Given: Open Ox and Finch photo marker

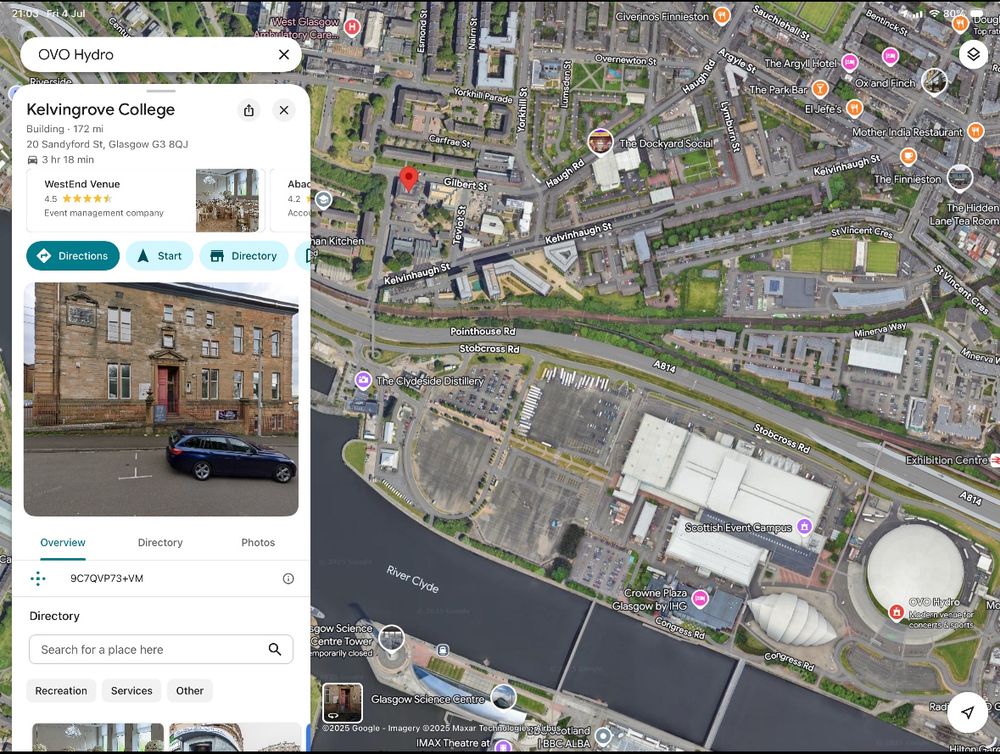Looking at the screenshot, I should pyautogui.click(x=934, y=82).
